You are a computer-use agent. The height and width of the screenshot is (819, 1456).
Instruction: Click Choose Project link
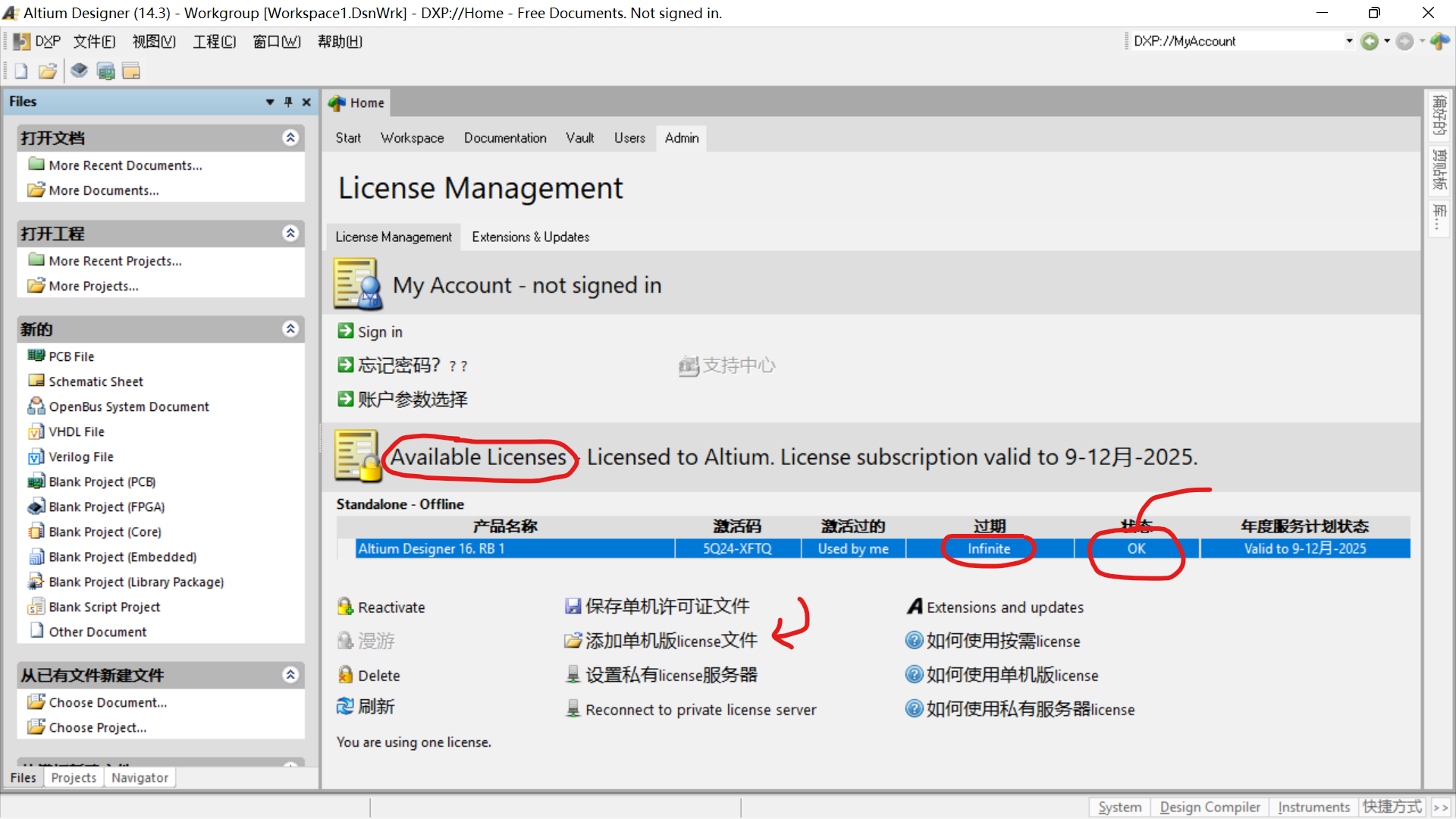tap(98, 727)
